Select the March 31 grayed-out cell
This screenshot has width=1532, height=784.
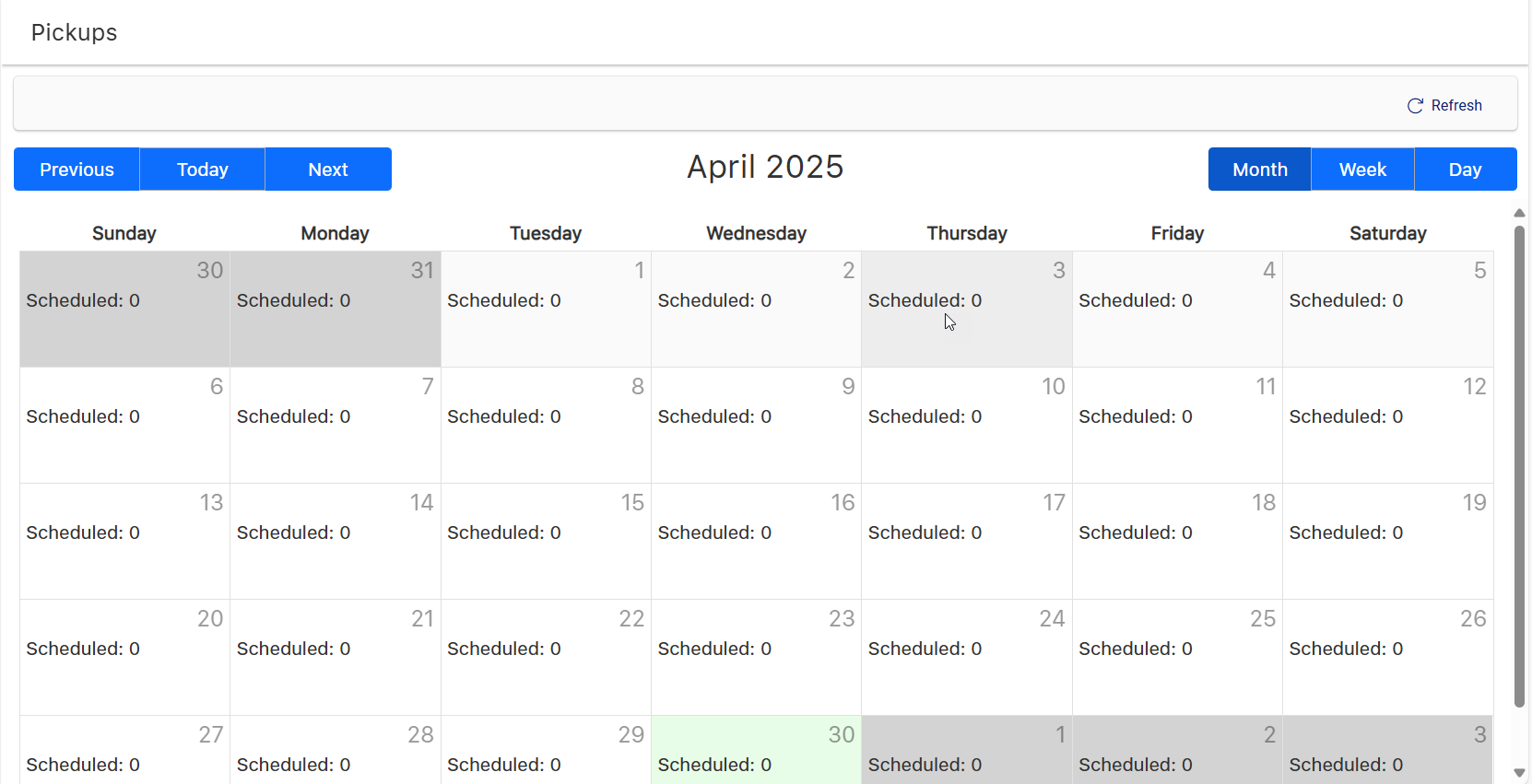coord(335,310)
